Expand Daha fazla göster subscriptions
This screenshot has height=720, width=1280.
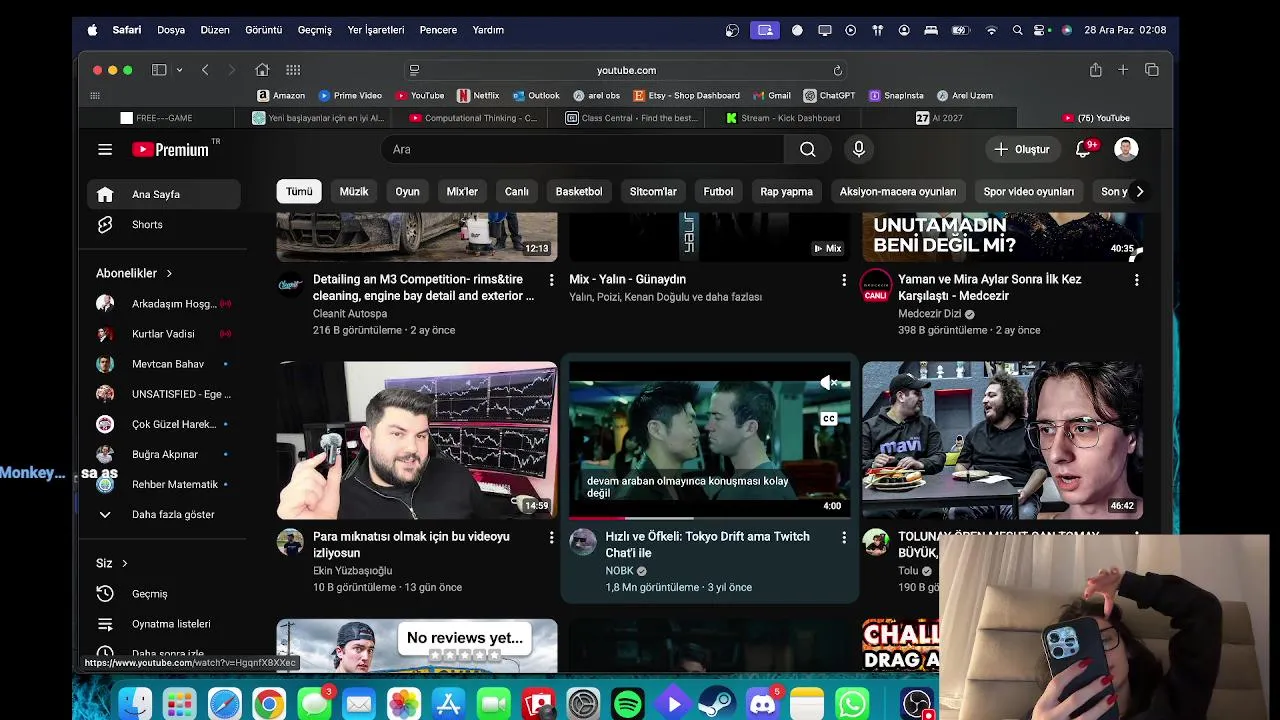coord(164,515)
